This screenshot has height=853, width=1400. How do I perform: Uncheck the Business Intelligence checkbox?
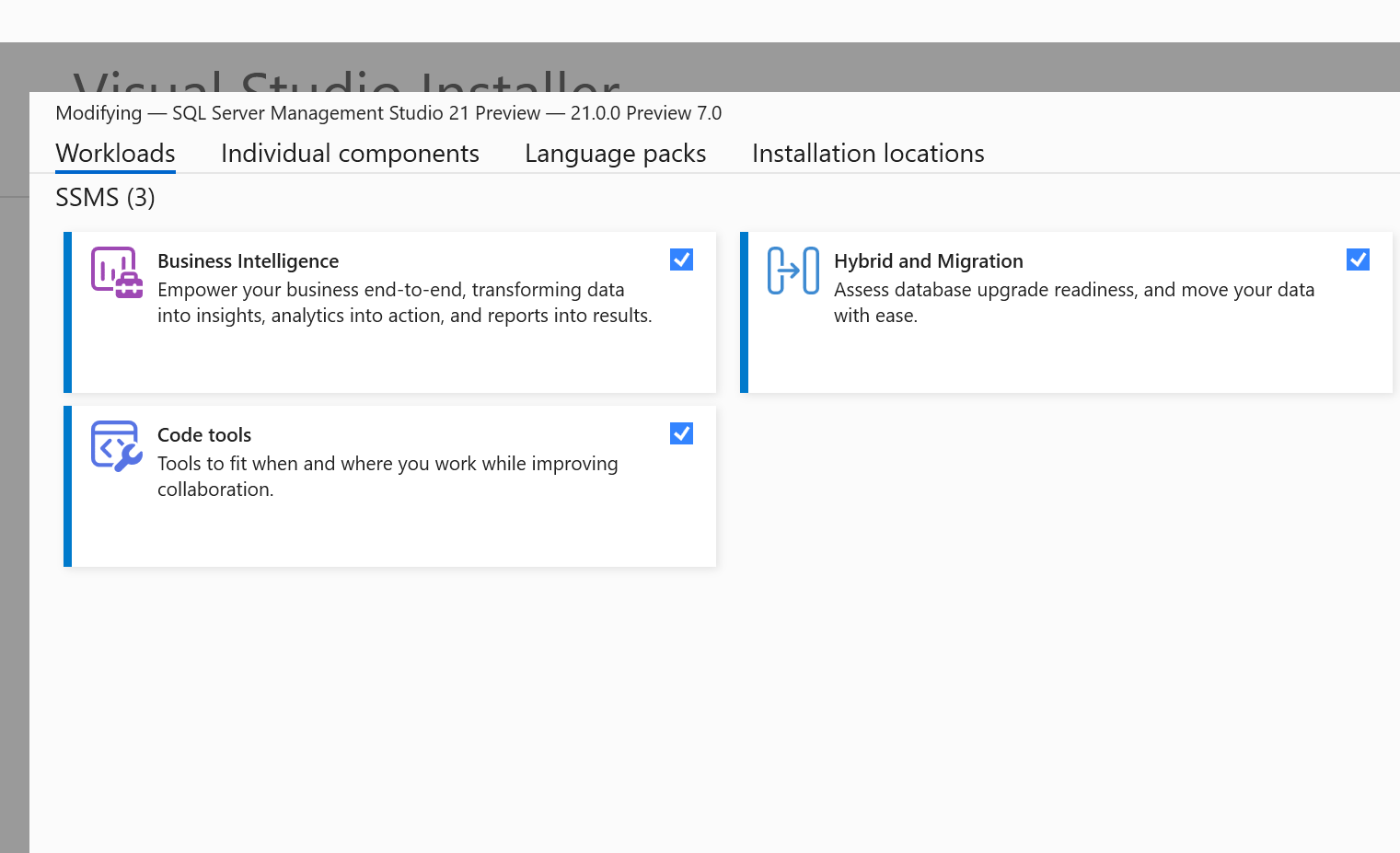681,259
